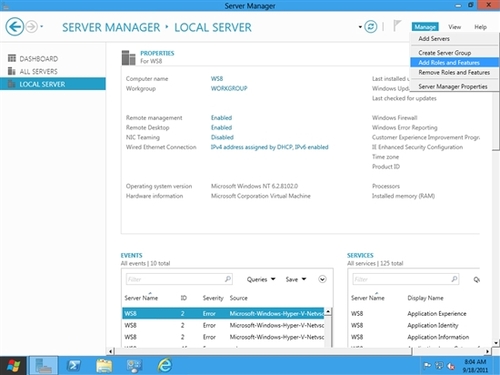Open the navigation history dropdown arrow
This screenshot has width=500, height=375.
42,26
